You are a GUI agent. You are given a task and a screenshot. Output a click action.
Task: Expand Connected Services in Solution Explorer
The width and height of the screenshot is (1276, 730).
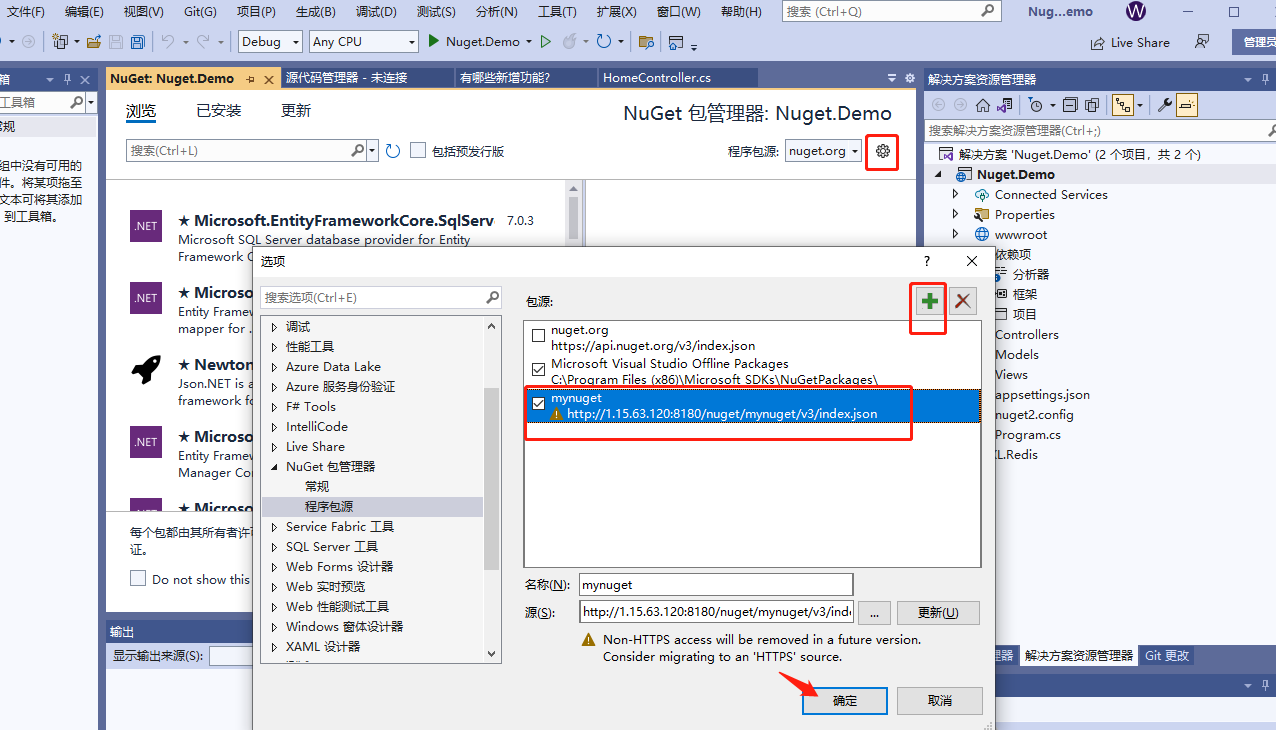pyautogui.click(x=955, y=194)
